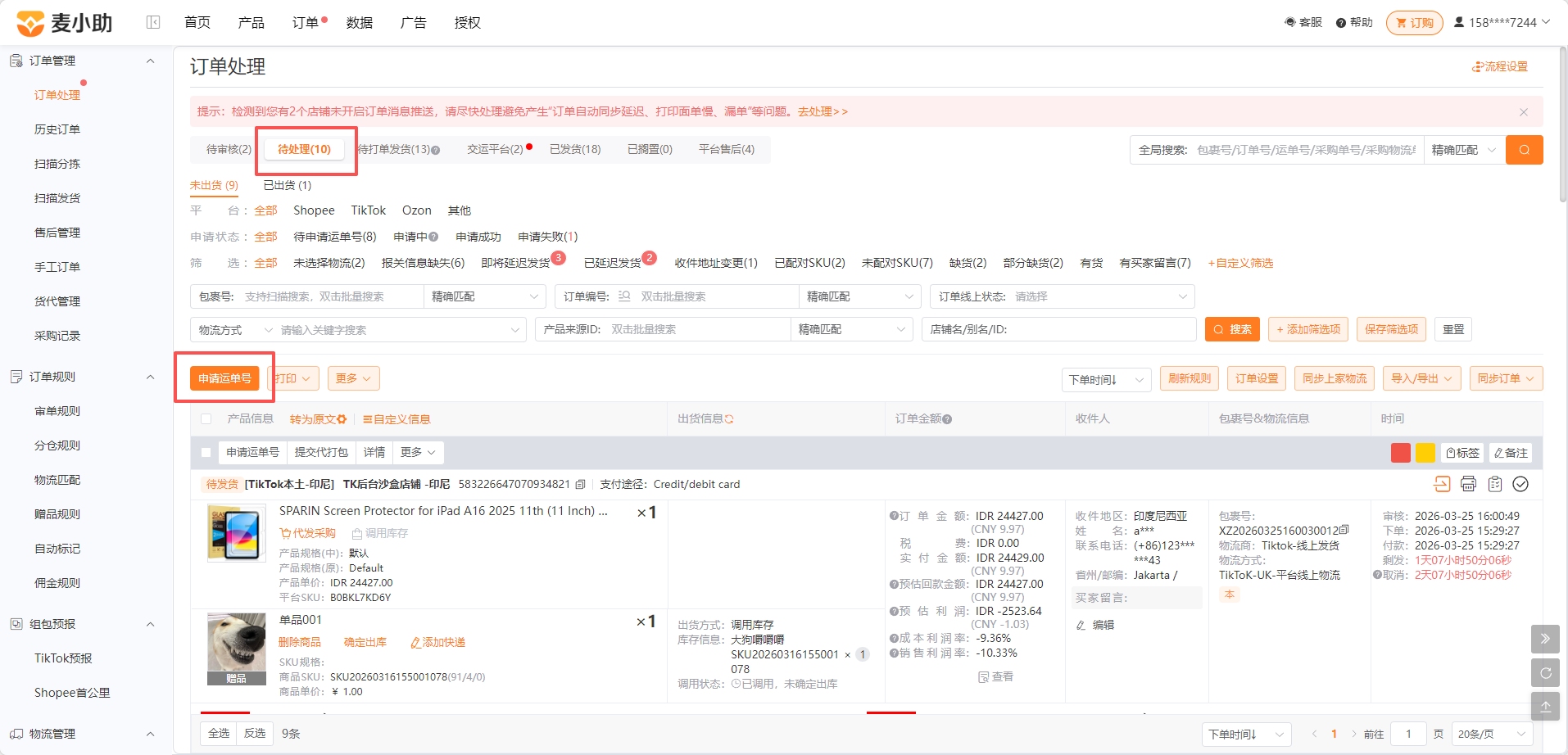The height and width of the screenshot is (755, 1568).
Task: Switch to the 已发货(18) tab
Action: click(575, 149)
